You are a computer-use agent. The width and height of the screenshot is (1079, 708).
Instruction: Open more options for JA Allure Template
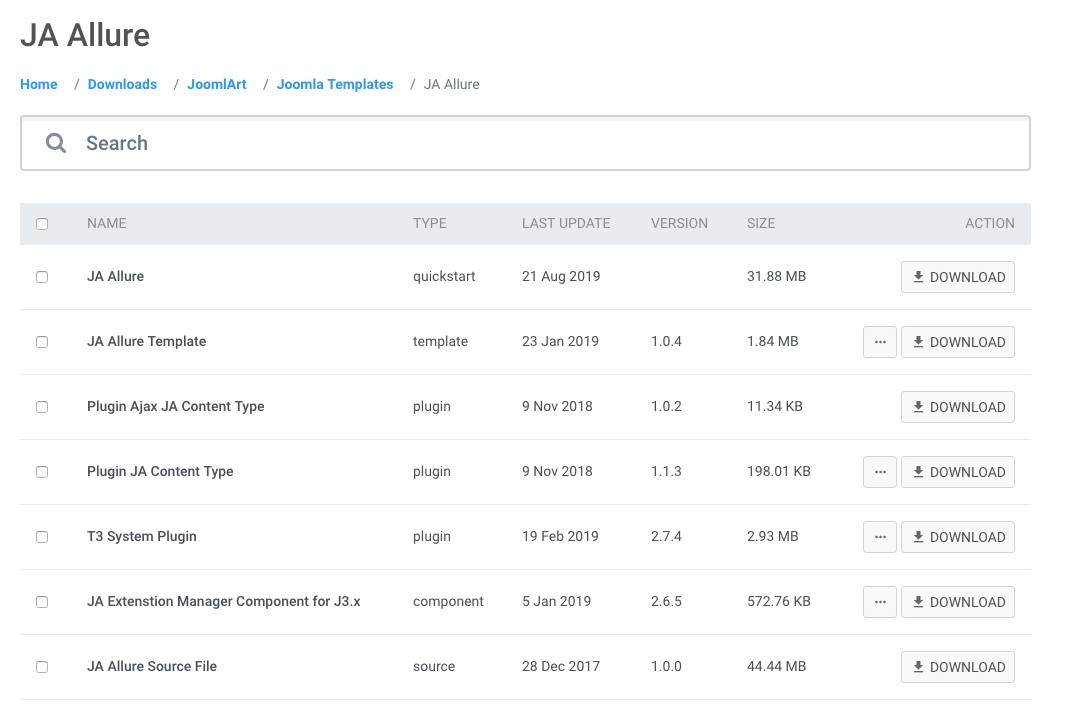[x=879, y=342]
